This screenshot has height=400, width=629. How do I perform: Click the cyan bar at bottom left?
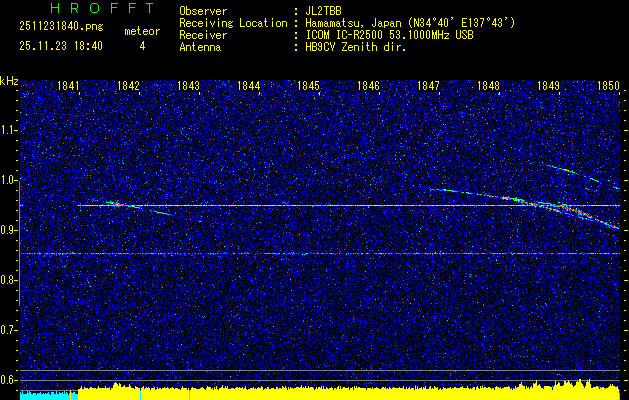pyautogui.click(x=48, y=395)
